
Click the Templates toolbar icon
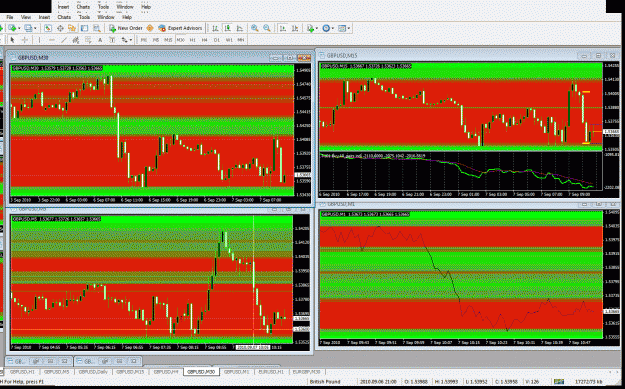342,28
